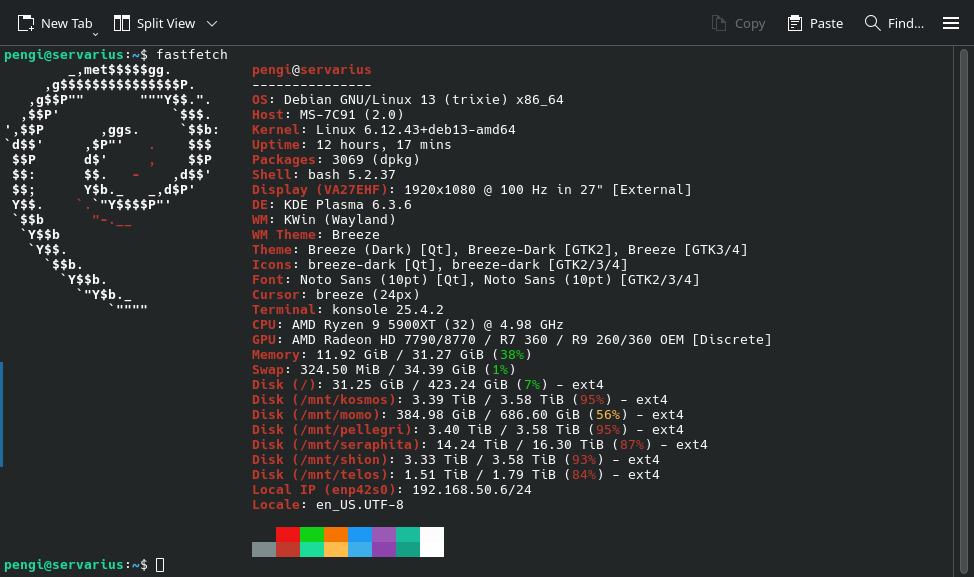
Task: Click the typed fastfetch command
Action: point(192,54)
